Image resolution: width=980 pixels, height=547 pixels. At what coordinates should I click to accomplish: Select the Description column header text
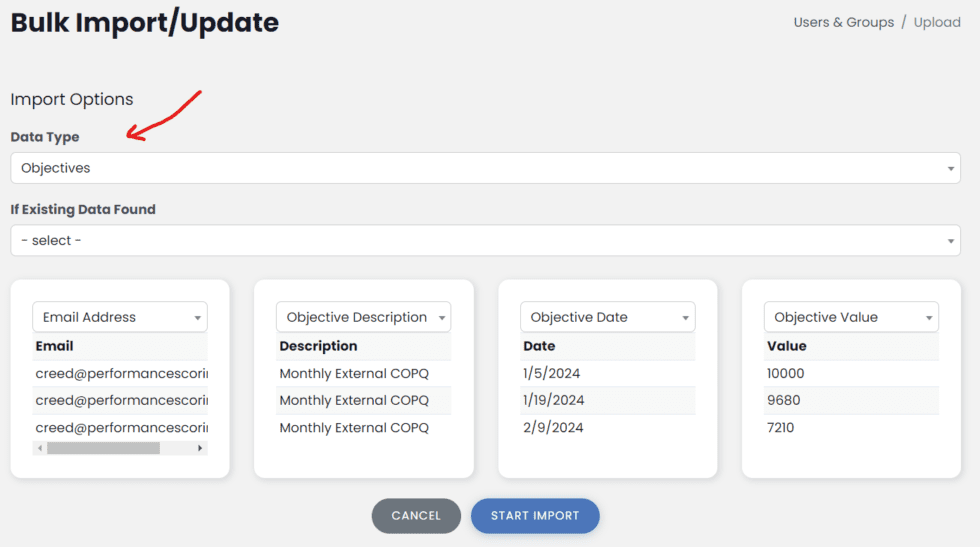(x=318, y=346)
